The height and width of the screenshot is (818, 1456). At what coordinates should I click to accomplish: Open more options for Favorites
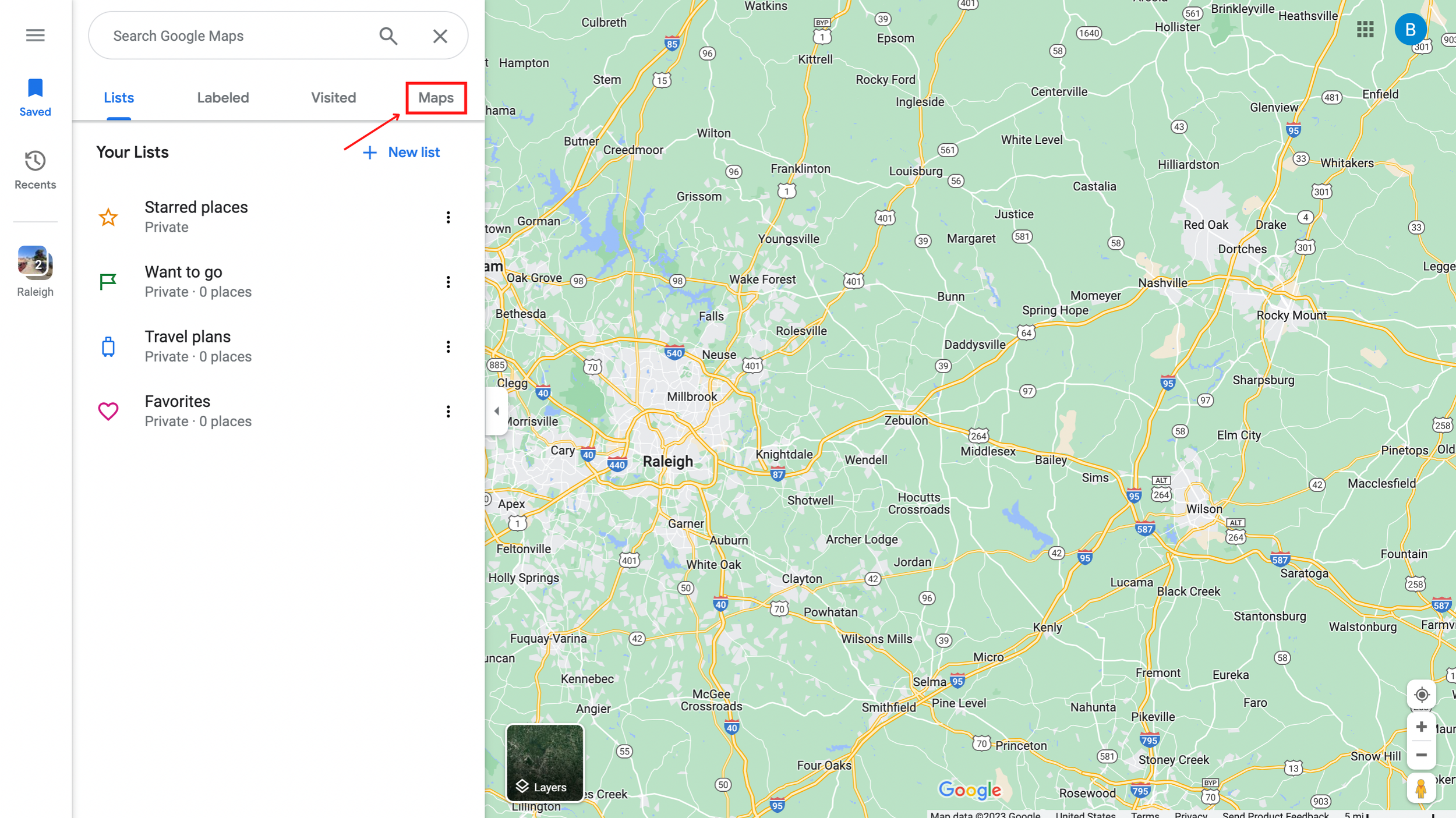coord(448,412)
